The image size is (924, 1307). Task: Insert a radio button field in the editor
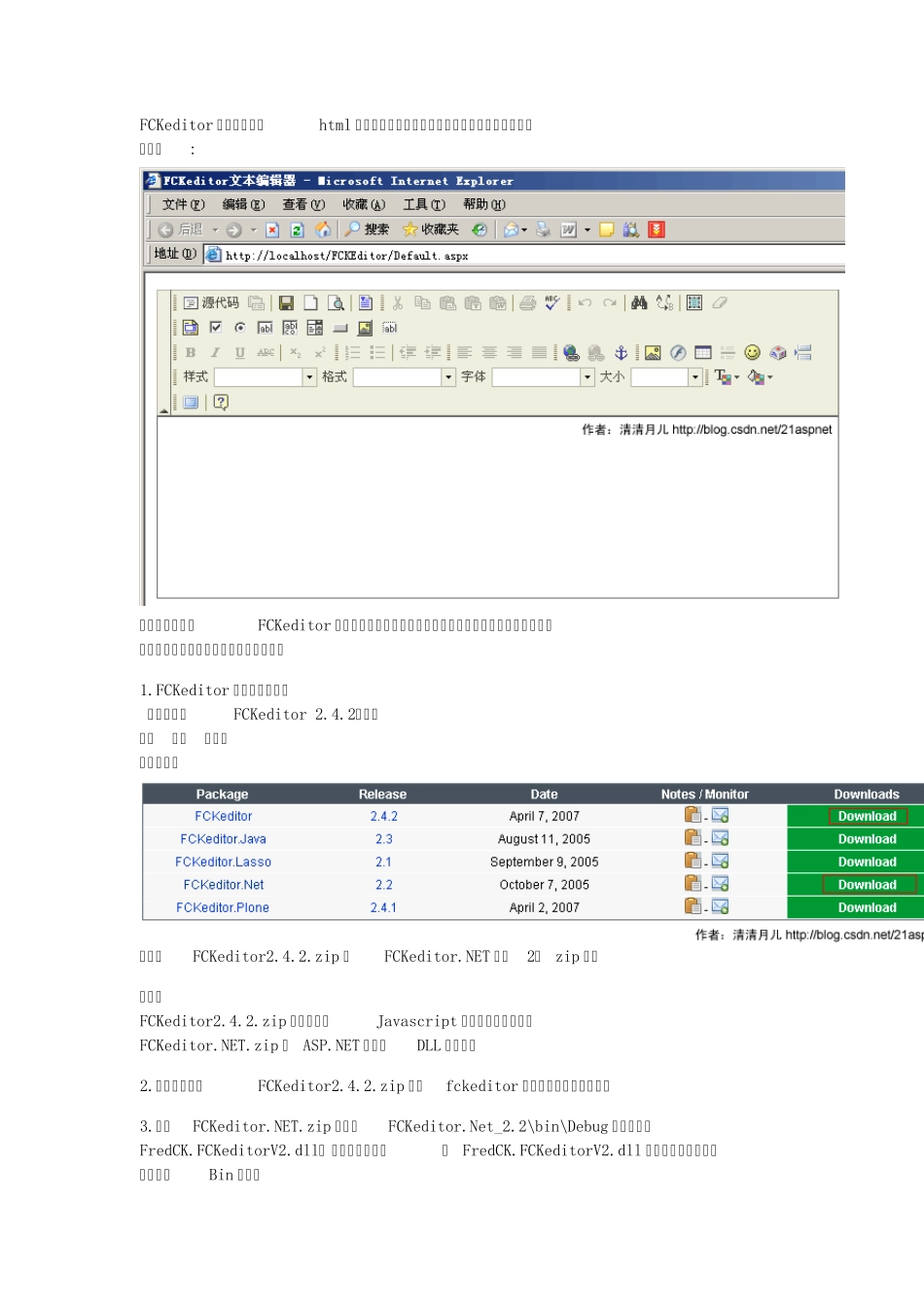240,328
